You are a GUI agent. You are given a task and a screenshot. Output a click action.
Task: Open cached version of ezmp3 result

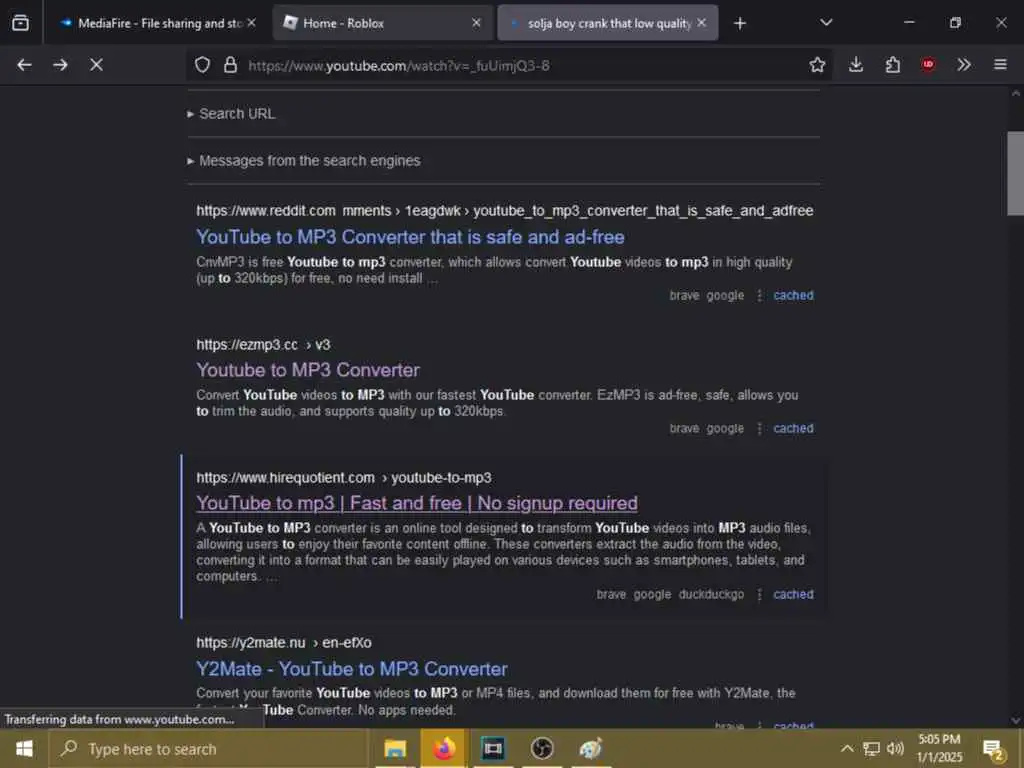pyautogui.click(x=793, y=428)
